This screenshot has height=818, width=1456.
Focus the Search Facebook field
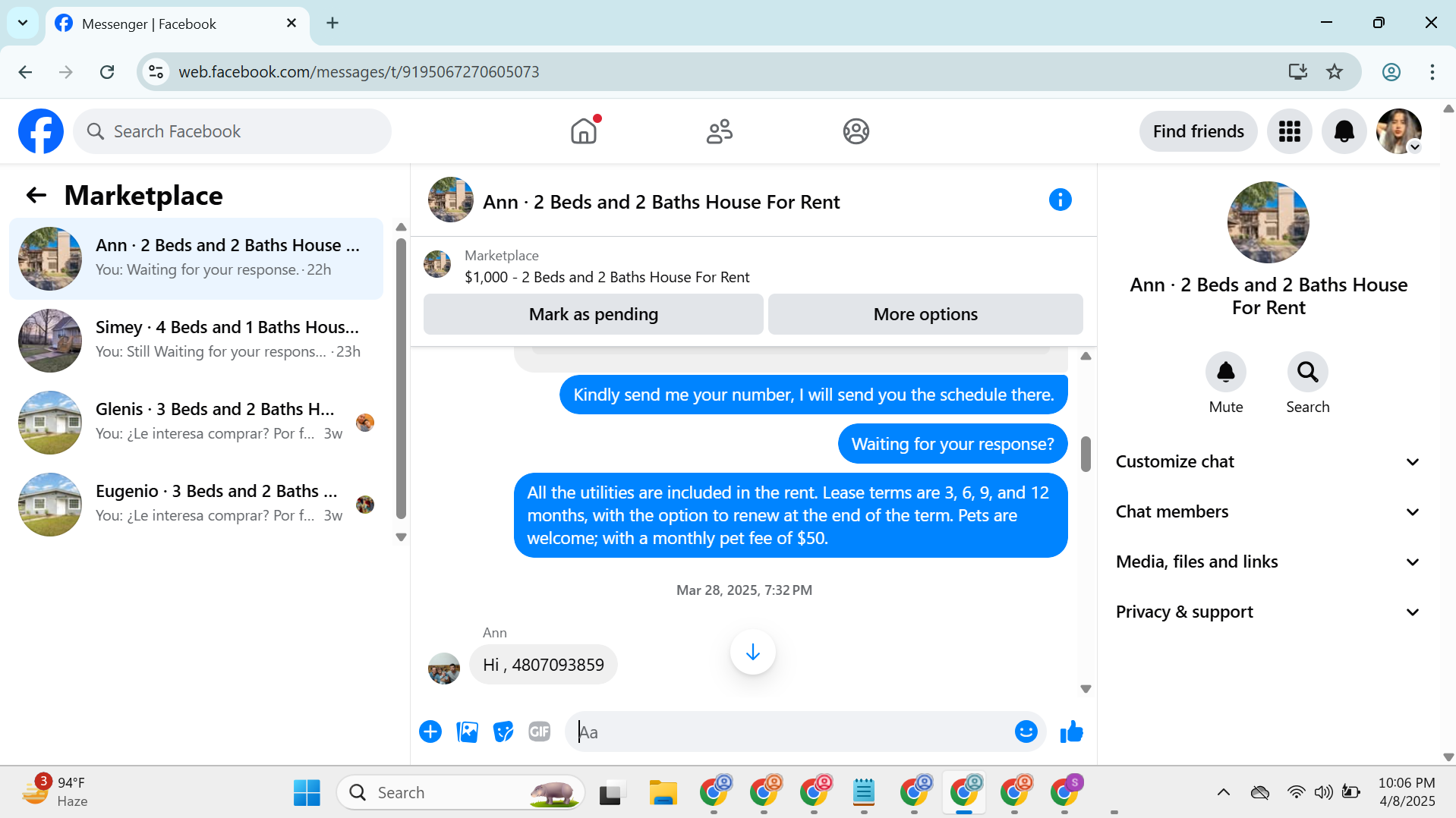tap(232, 131)
